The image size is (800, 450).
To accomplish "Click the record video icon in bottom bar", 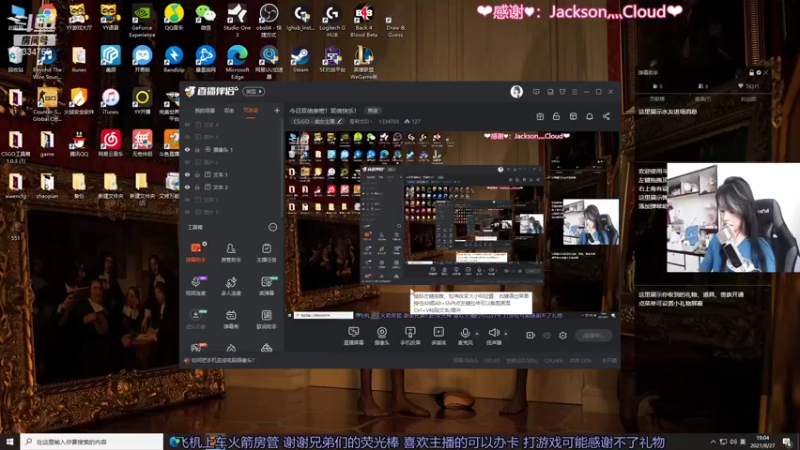I will point(530,335).
